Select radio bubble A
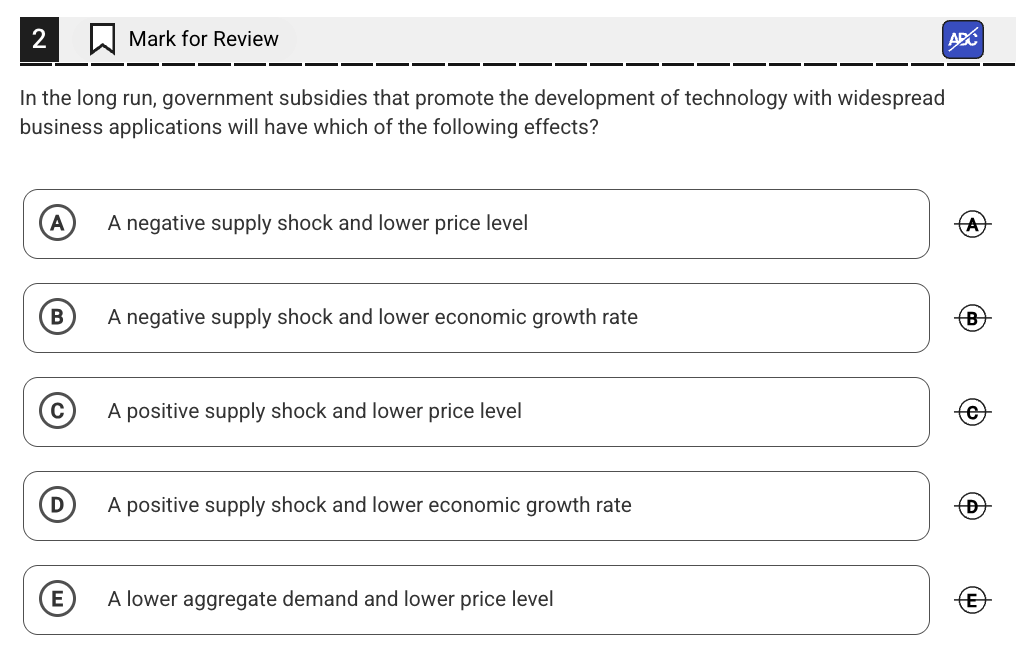This screenshot has height=660, width=1026. (57, 223)
